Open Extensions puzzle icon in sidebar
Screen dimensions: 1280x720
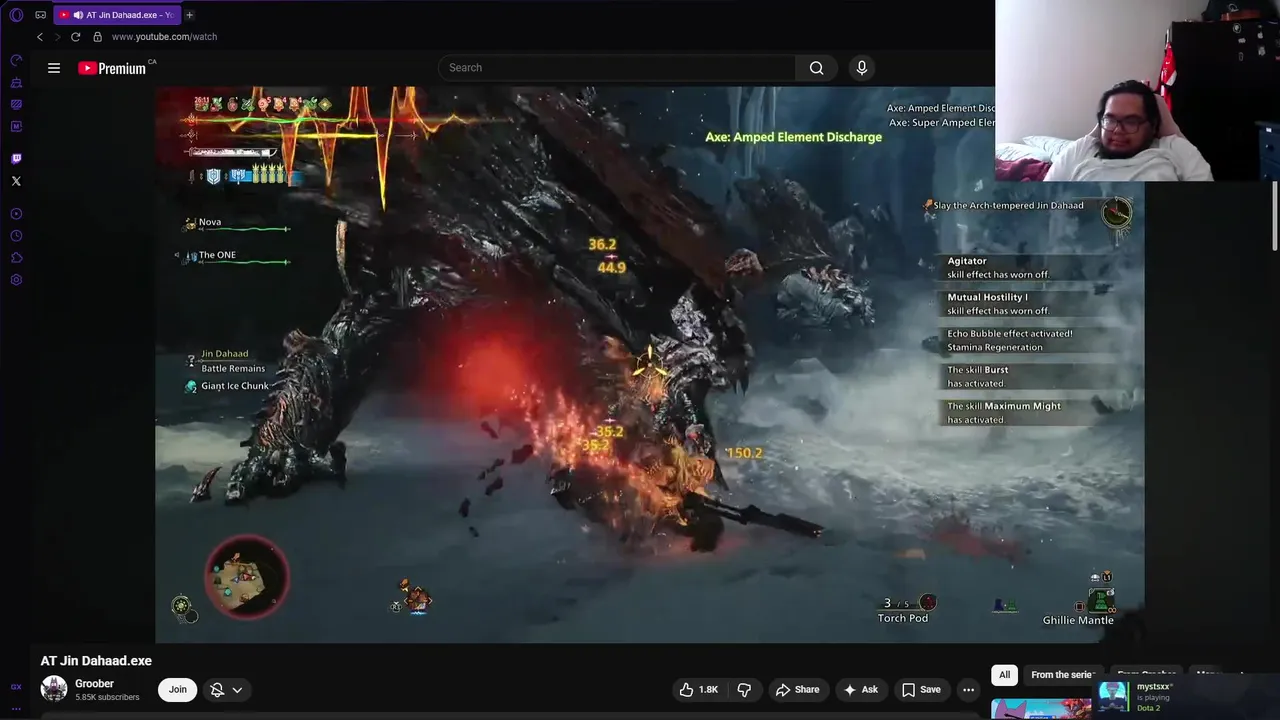click(16, 258)
